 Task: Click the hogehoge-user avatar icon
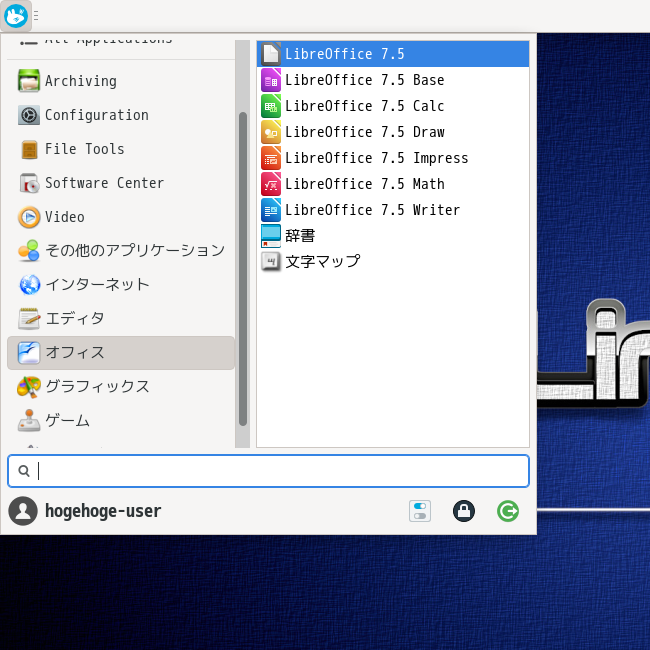click(23, 511)
